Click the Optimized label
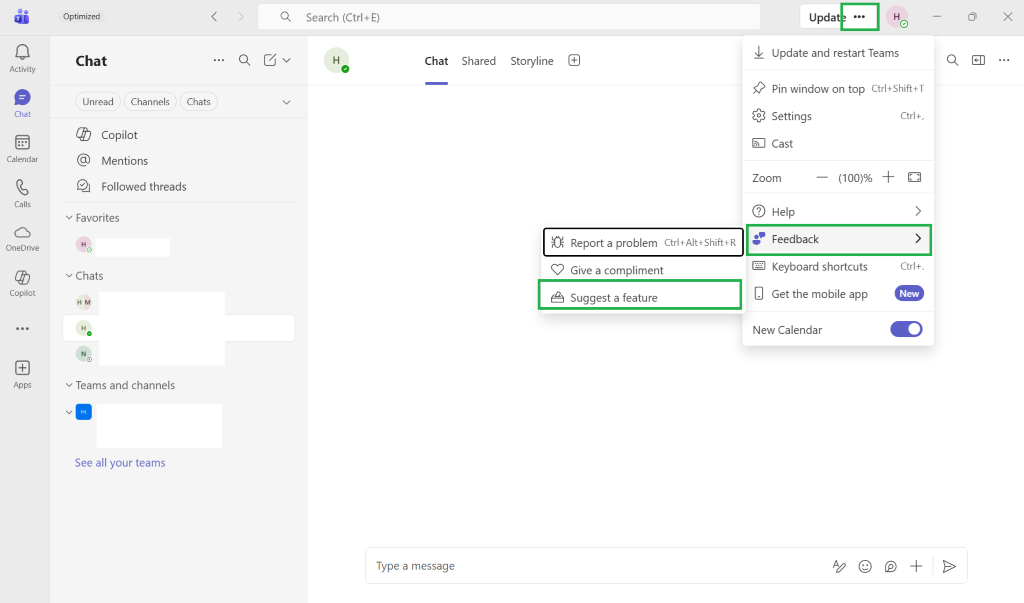1024x603 pixels. point(82,16)
